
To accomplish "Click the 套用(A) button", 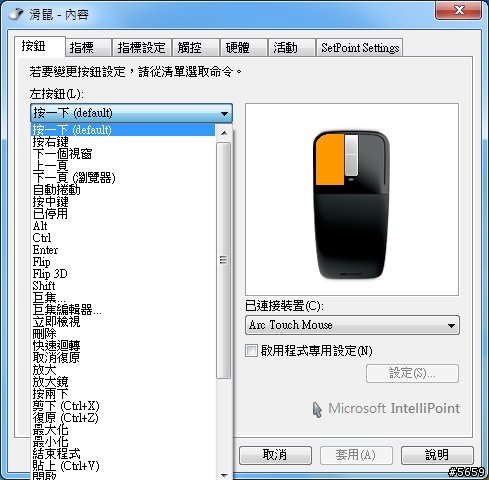I will pos(356,455).
